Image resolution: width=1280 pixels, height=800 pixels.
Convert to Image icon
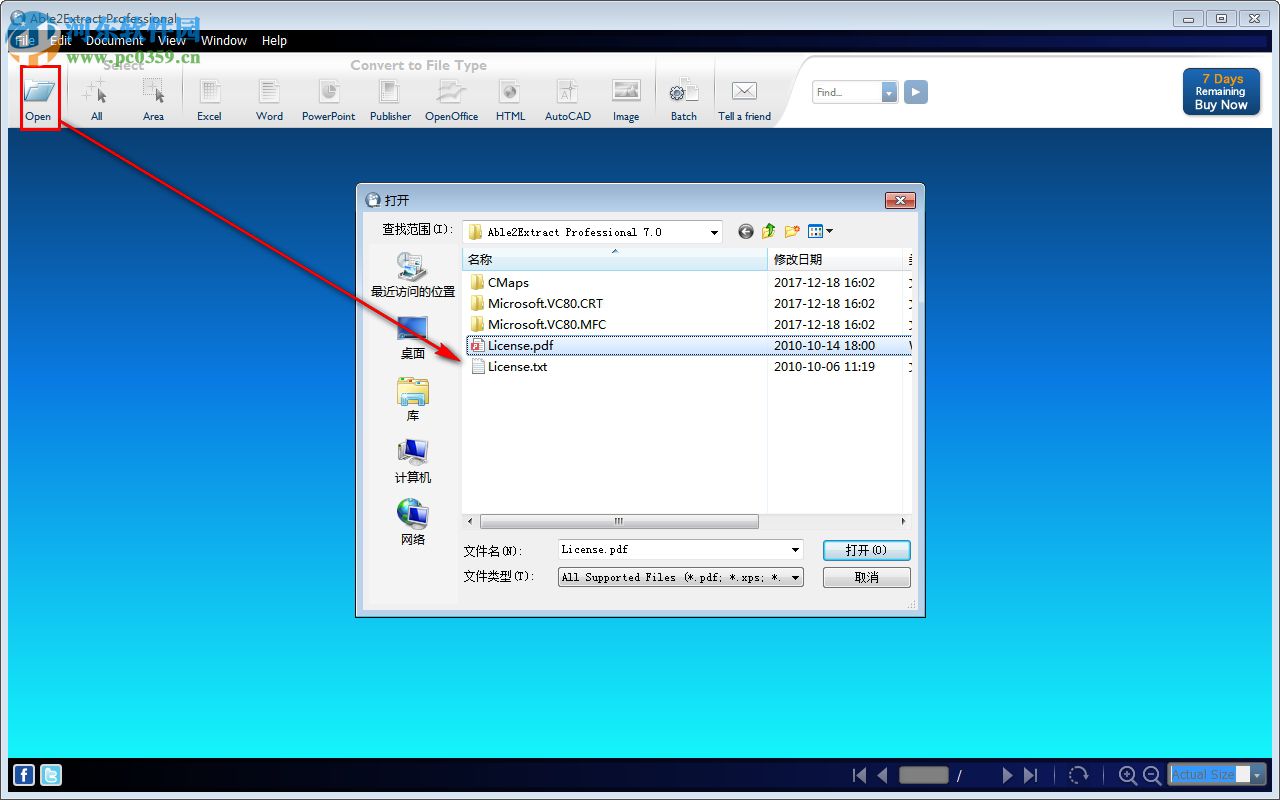click(x=626, y=92)
